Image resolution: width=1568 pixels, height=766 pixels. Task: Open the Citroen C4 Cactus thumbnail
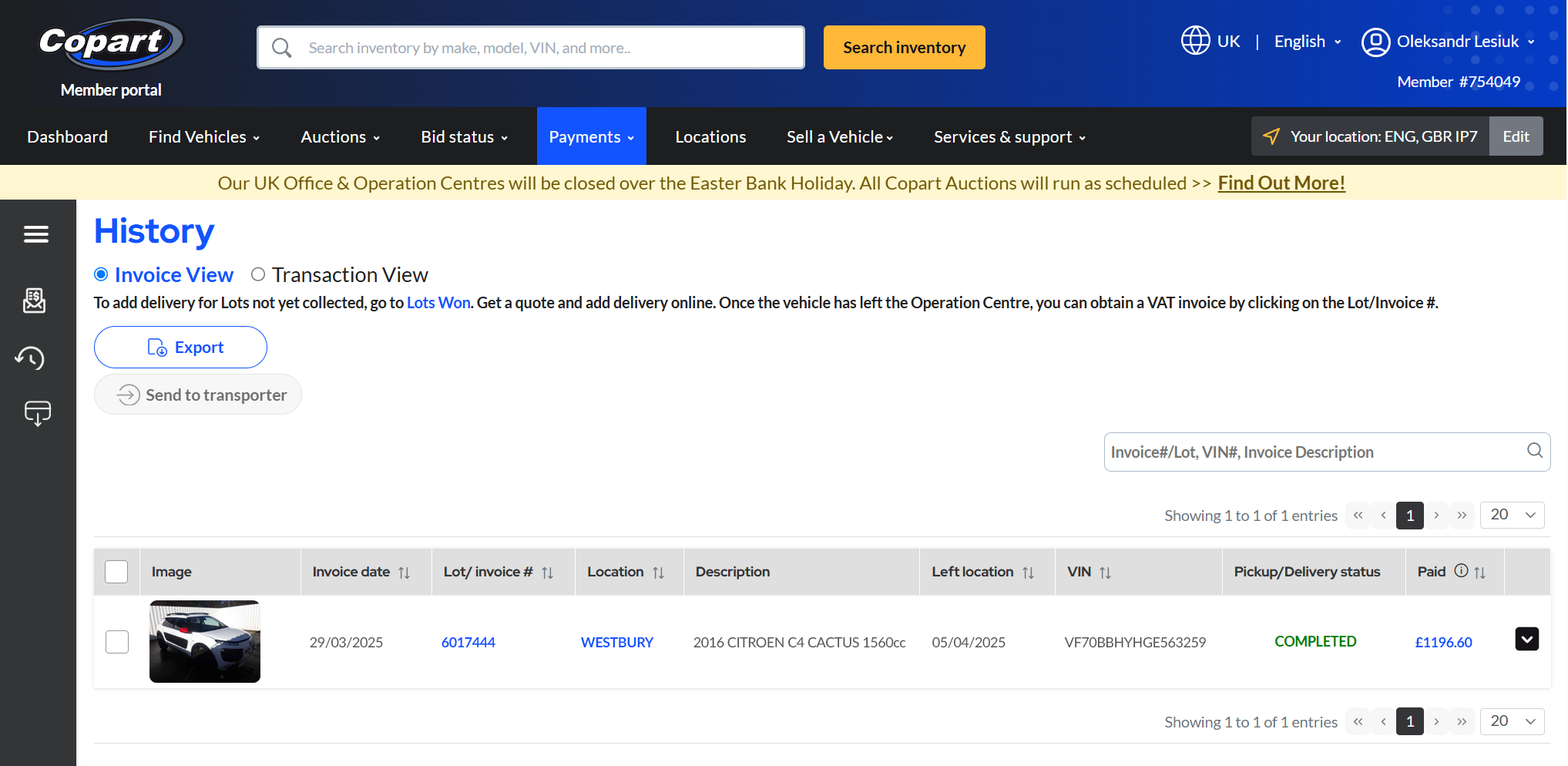click(205, 641)
